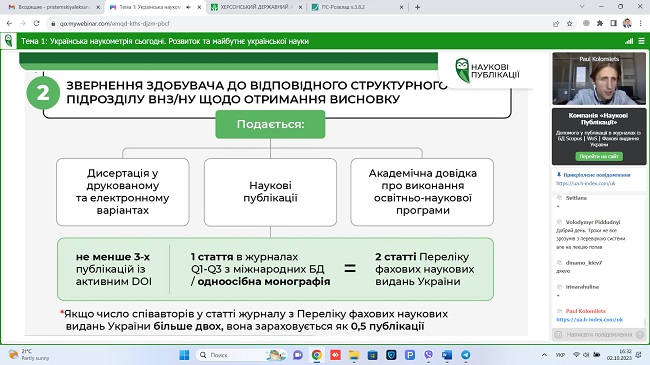
Task: Switch keyboard language УКР indicator
Action: [x=560, y=355]
